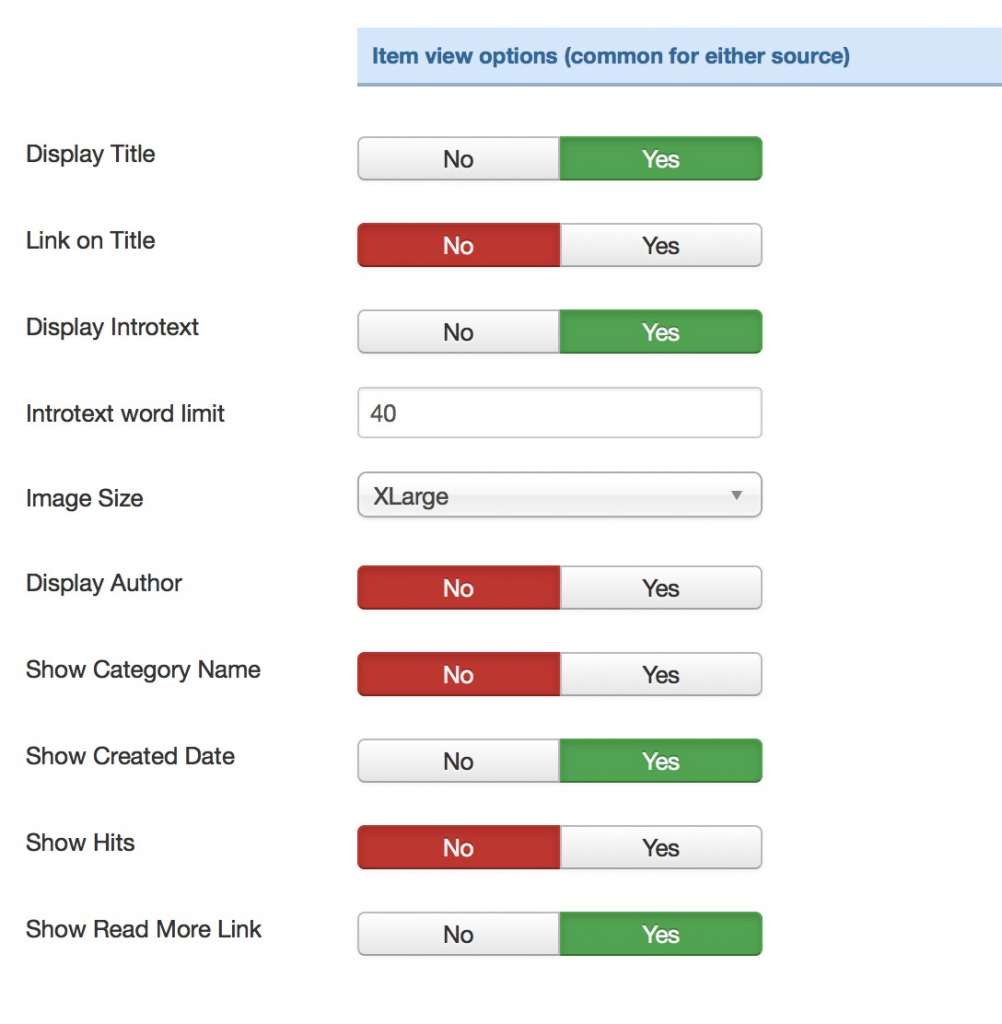Click No for Show Hits

(x=458, y=848)
